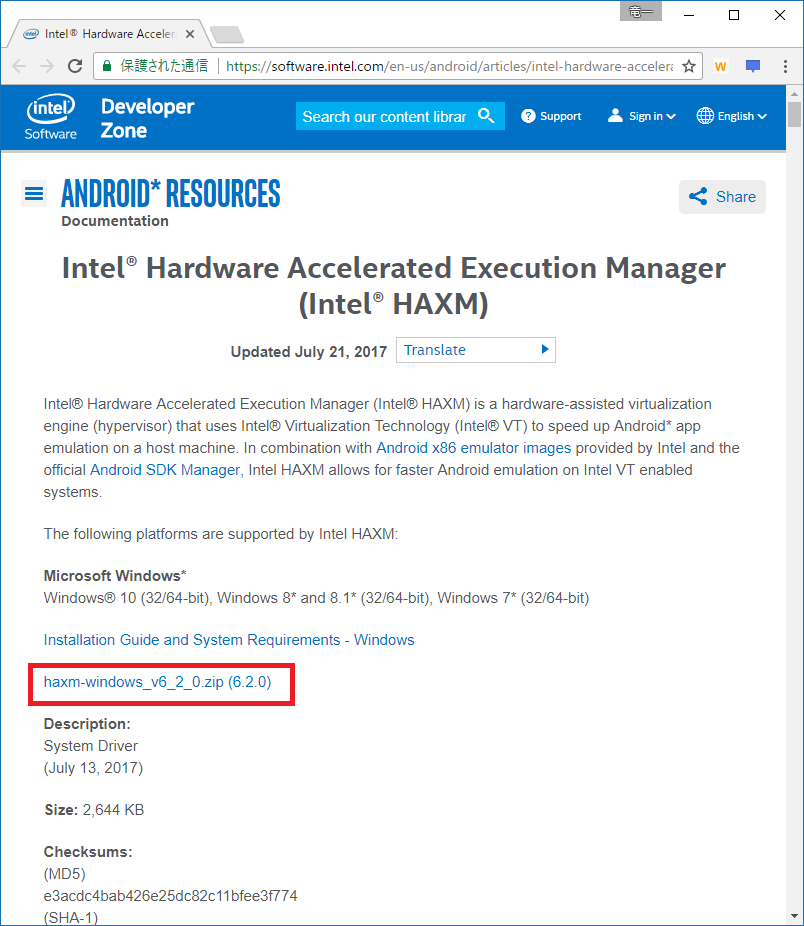Click the browser back arrow
The image size is (804, 926).
19,66
